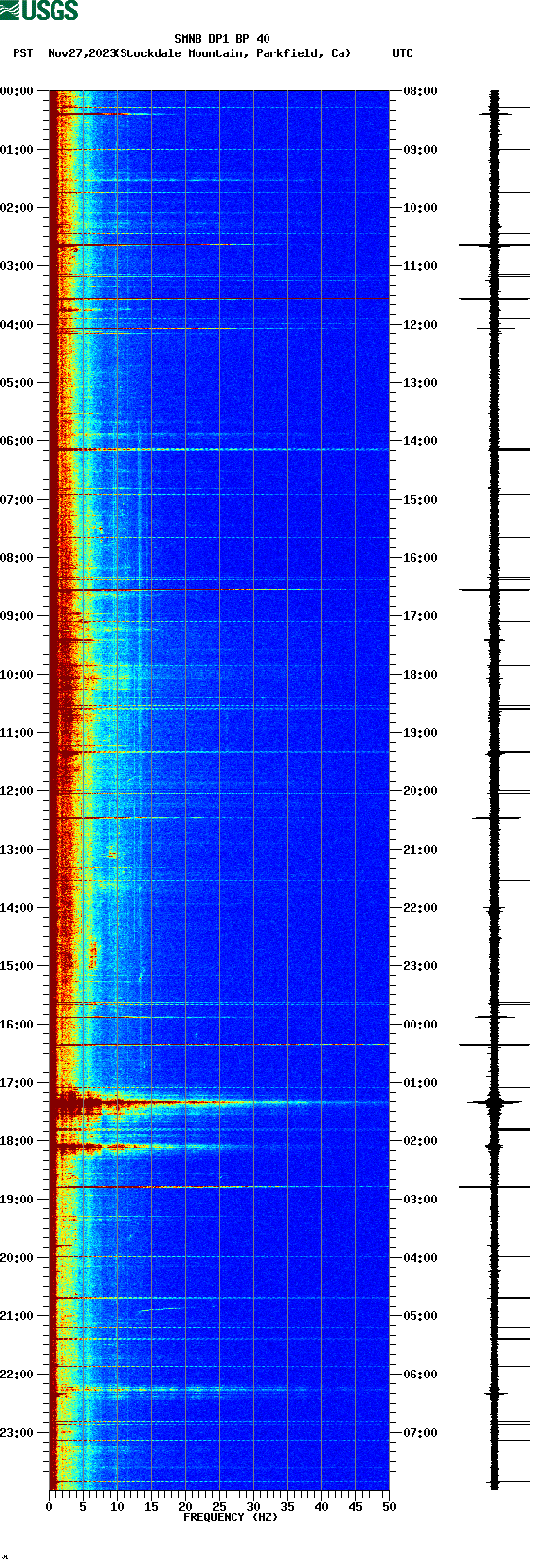
Task: Click the 10:00 UTC time label
Action: pyautogui.click(x=420, y=208)
